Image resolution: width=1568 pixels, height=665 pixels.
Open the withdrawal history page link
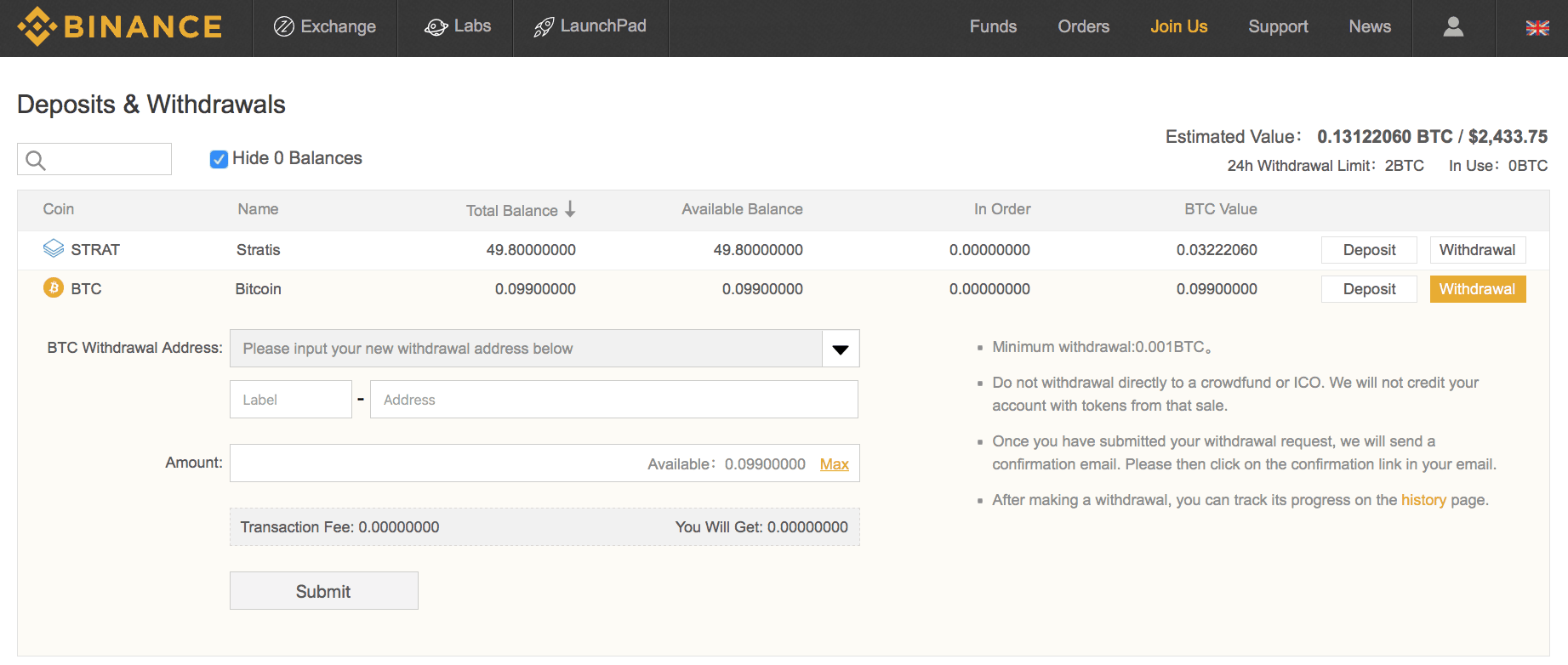(x=1423, y=500)
